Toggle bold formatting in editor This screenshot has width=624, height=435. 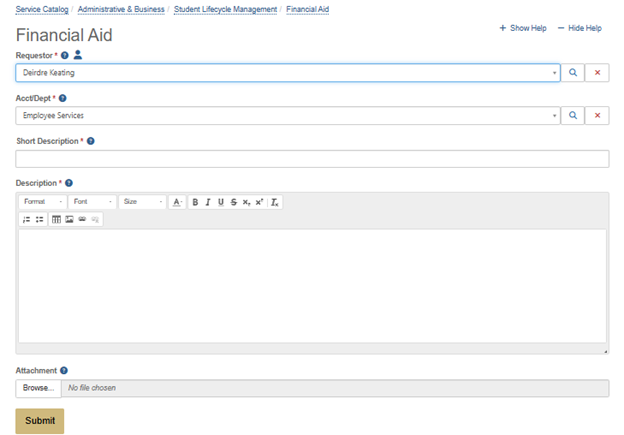pos(195,202)
